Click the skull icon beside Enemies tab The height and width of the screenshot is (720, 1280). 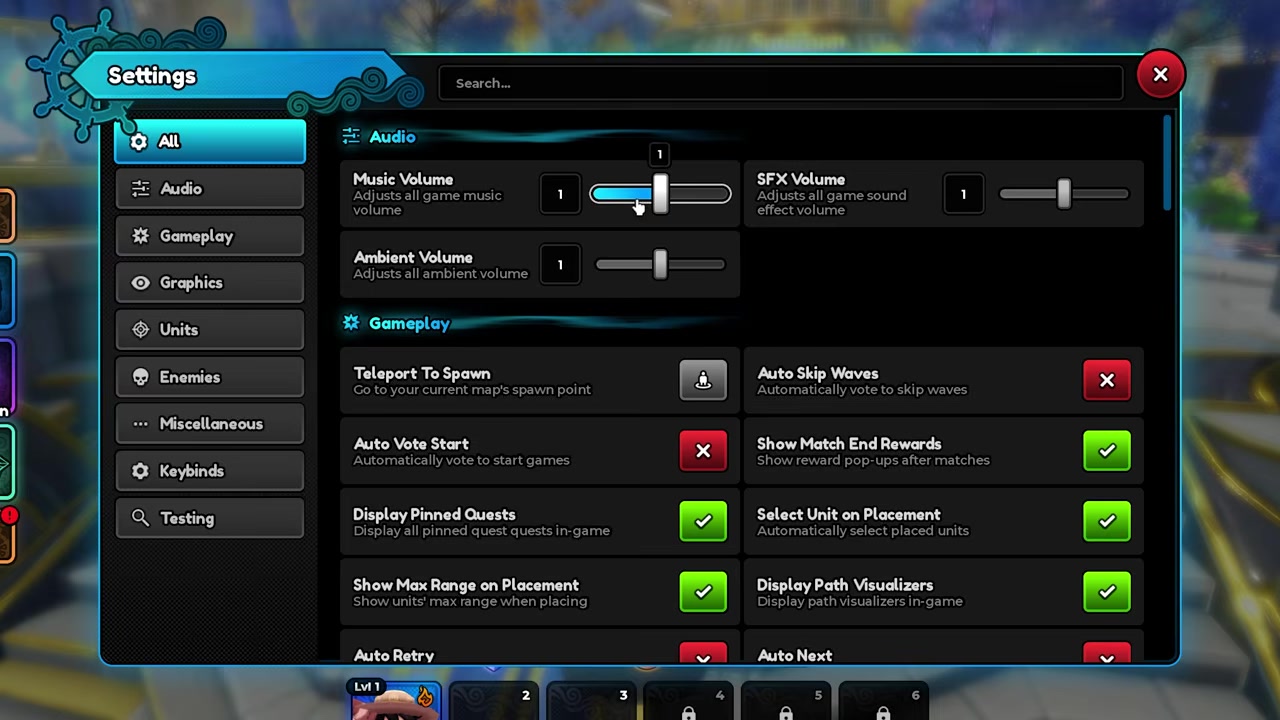point(140,377)
